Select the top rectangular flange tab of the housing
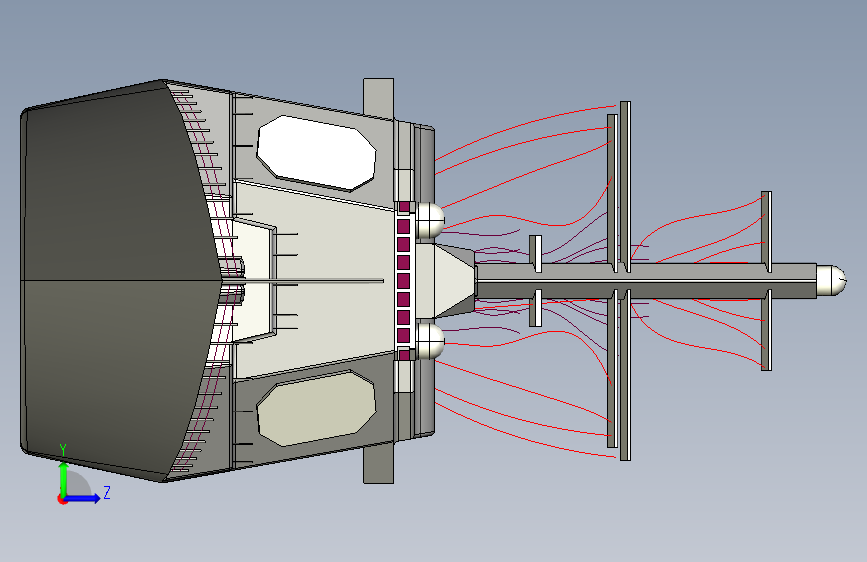This screenshot has height=562, width=867. pos(378,98)
